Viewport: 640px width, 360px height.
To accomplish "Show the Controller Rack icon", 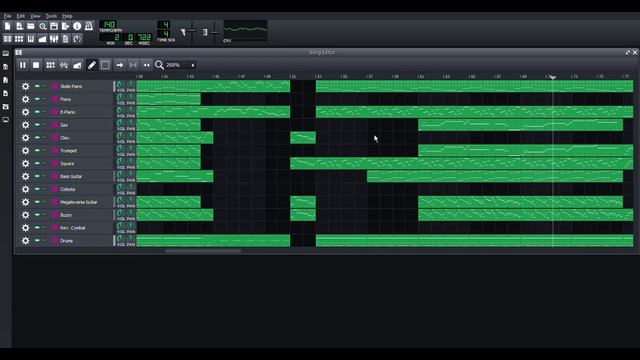I will [77, 39].
